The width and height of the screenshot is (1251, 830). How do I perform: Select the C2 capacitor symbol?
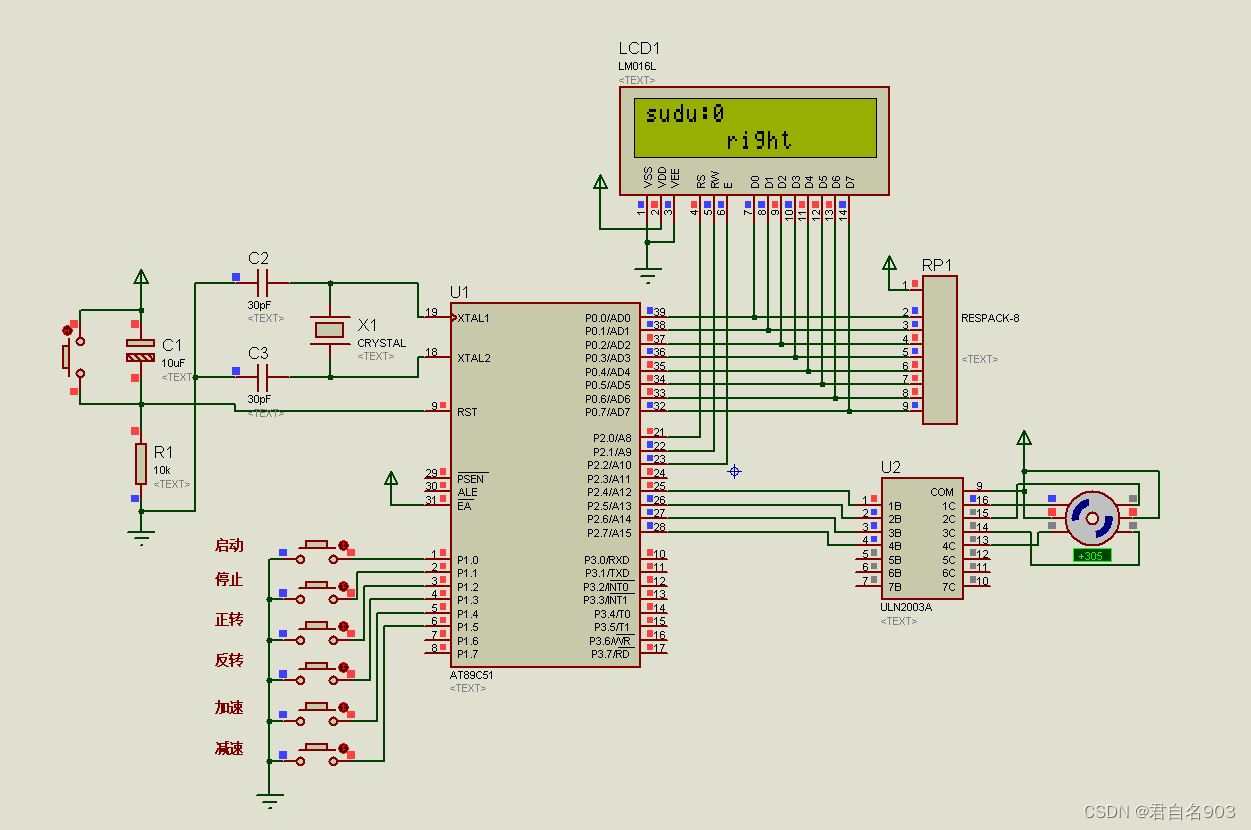pos(263,284)
